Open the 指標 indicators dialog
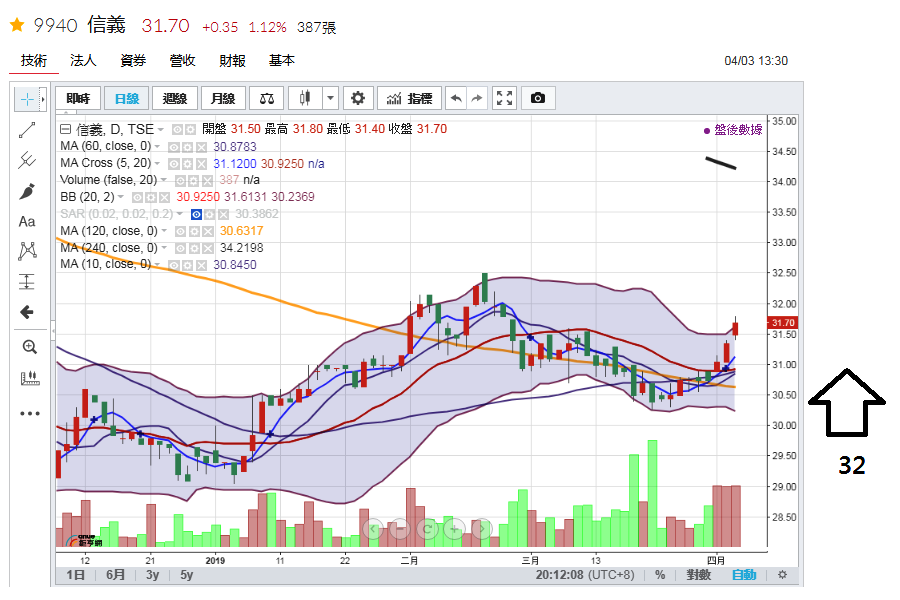 click(x=409, y=99)
